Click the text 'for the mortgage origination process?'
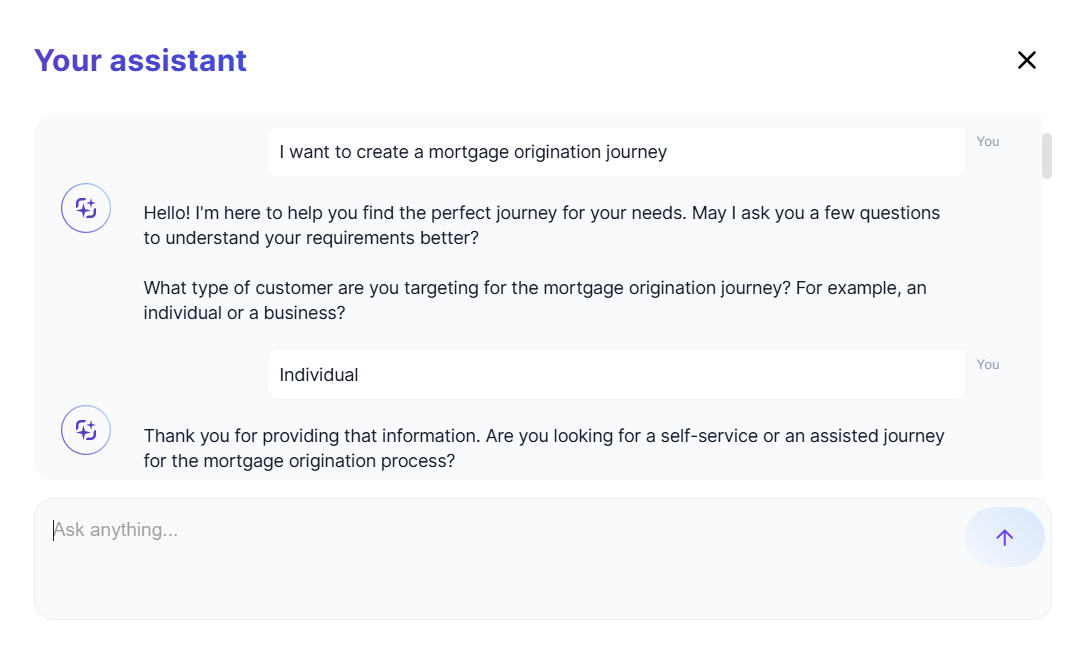 point(299,461)
